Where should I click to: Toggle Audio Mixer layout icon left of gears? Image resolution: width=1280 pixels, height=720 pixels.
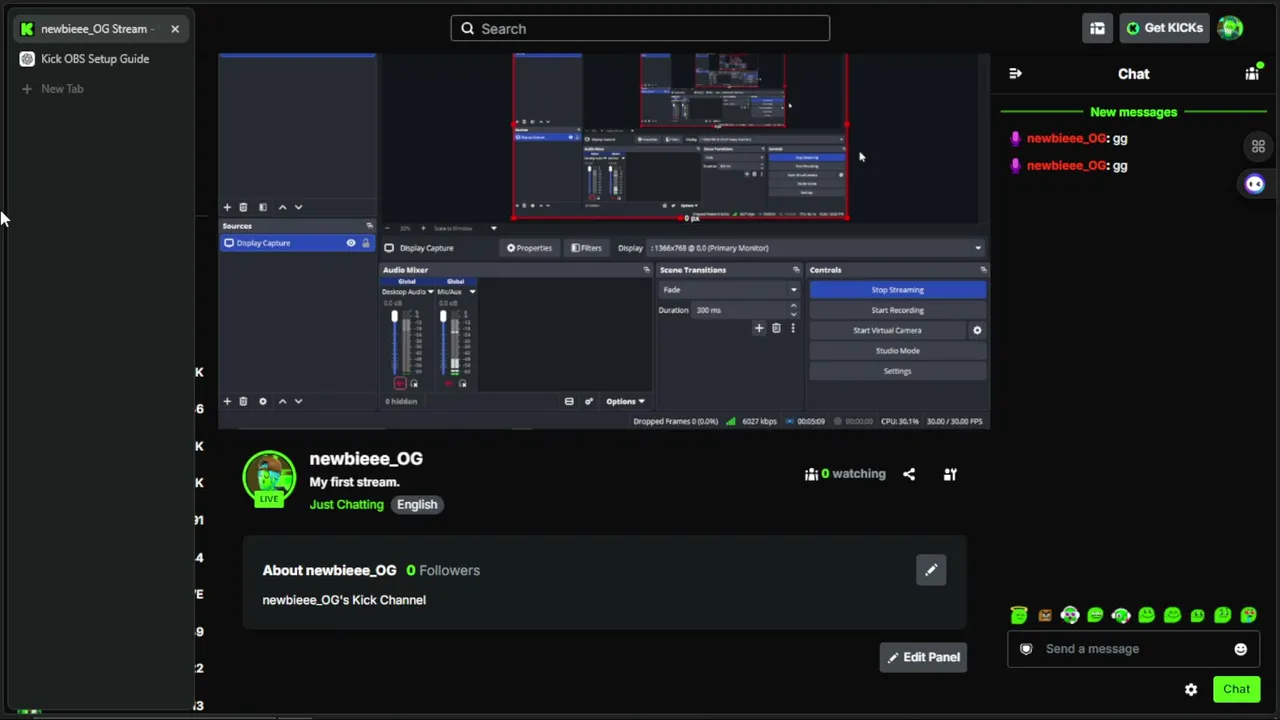click(569, 401)
